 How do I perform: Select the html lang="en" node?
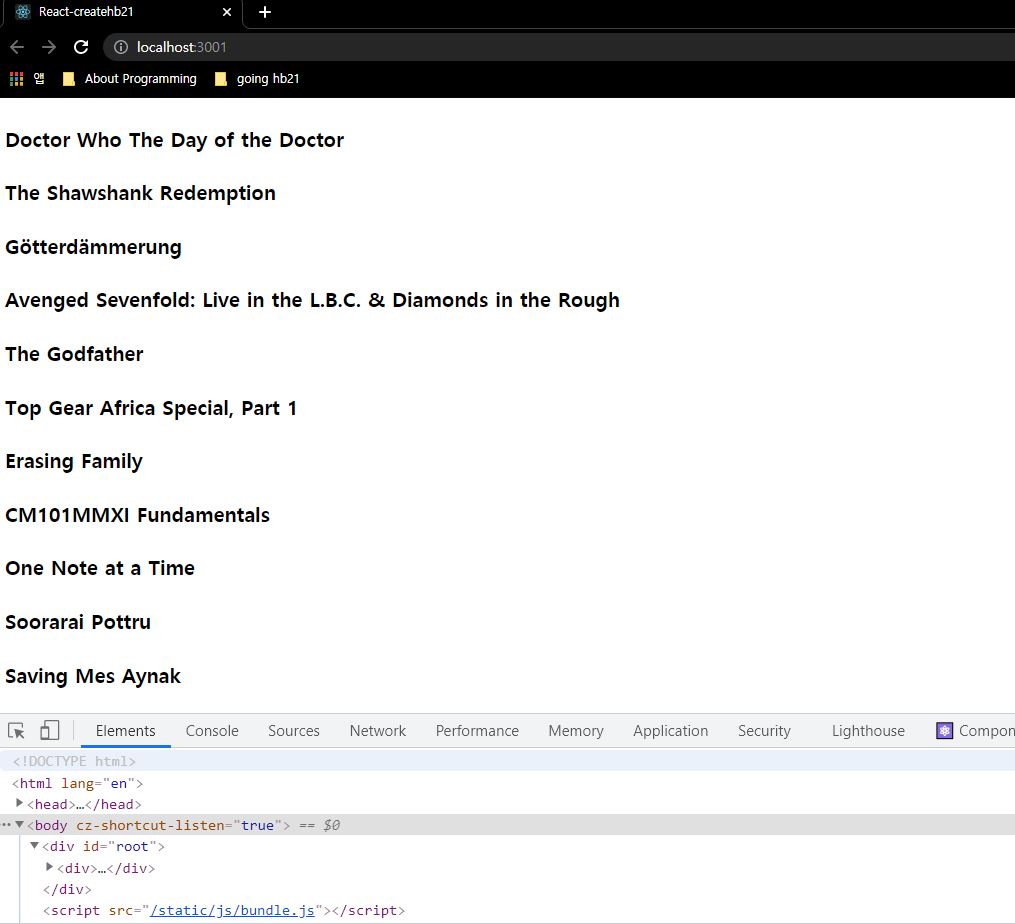(x=78, y=783)
